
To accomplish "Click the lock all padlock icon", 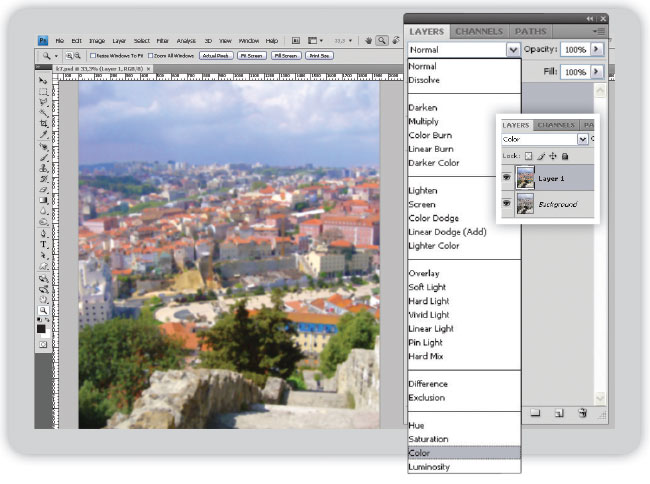I will click(565, 156).
